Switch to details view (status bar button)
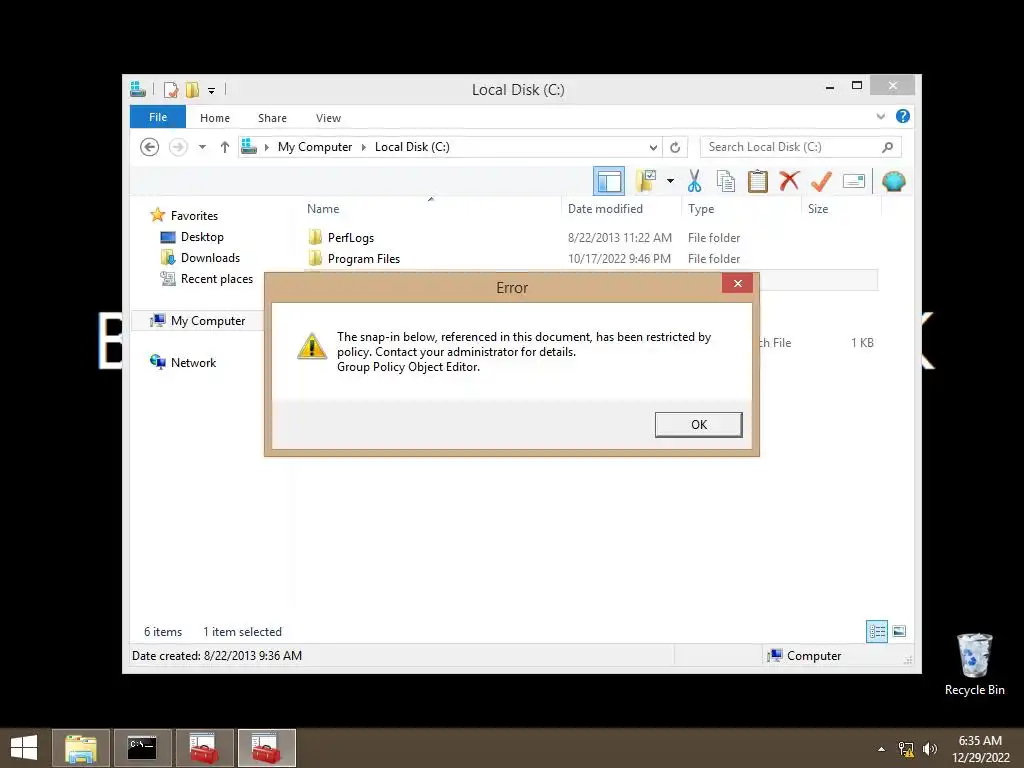 coord(876,632)
